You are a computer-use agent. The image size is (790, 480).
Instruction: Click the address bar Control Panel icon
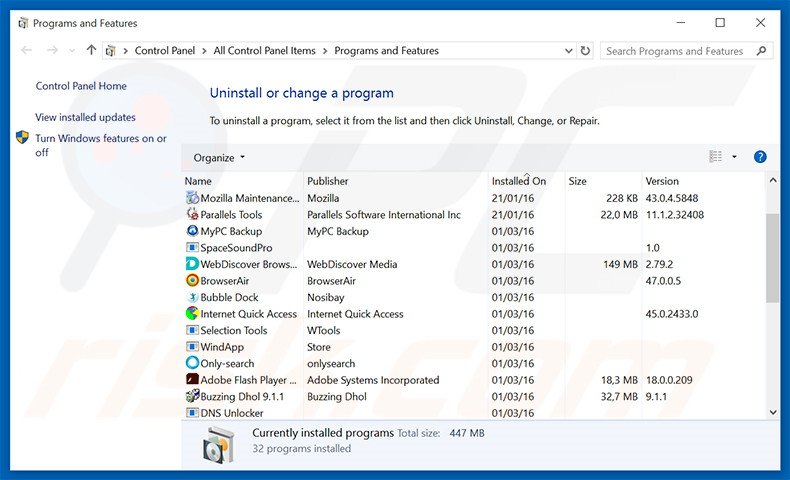click(x=111, y=51)
